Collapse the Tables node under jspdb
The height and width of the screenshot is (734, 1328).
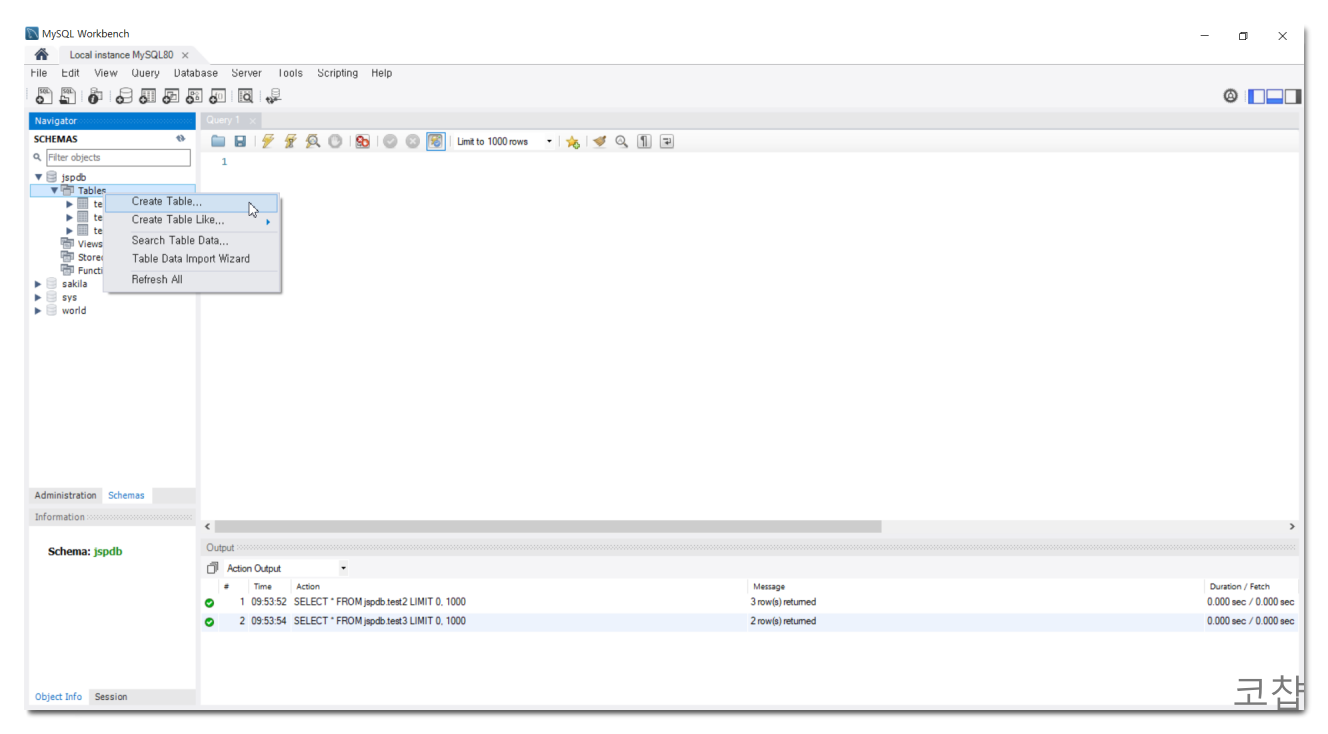tap(54, 190)
